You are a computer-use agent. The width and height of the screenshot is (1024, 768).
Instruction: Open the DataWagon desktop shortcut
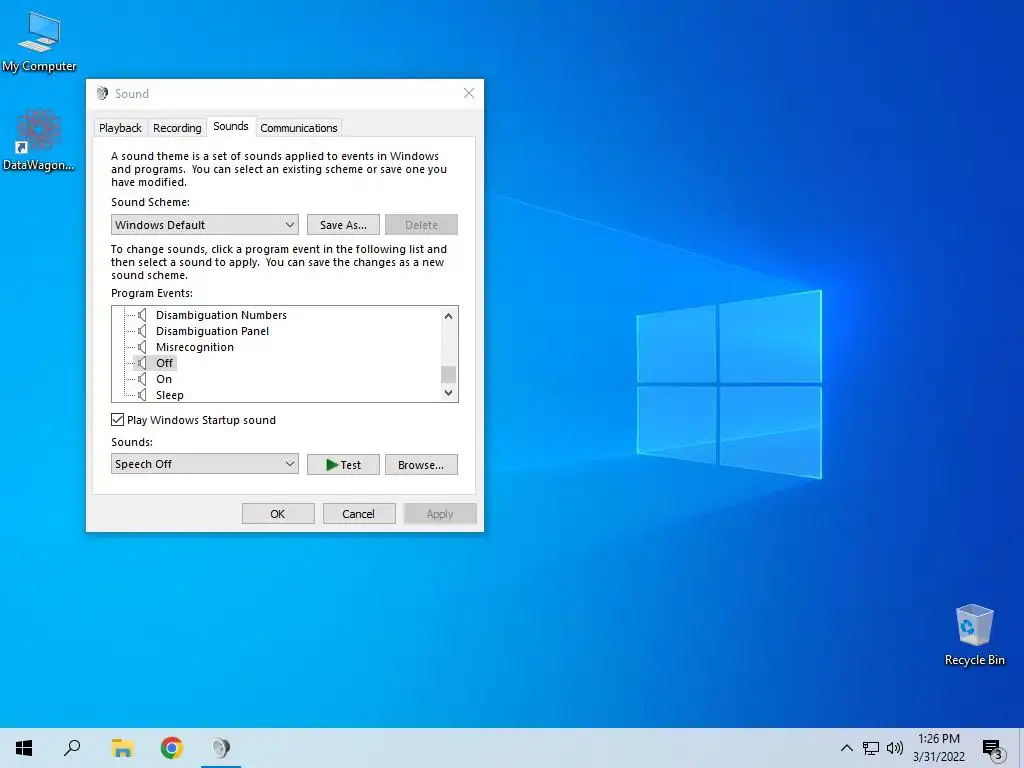click(39, 140)
